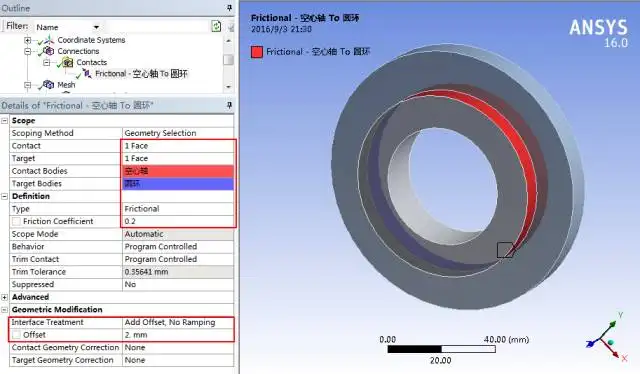
Task: Toggle the Friction Coefficient parameter checkbox
Action: [x=16, y=221]
